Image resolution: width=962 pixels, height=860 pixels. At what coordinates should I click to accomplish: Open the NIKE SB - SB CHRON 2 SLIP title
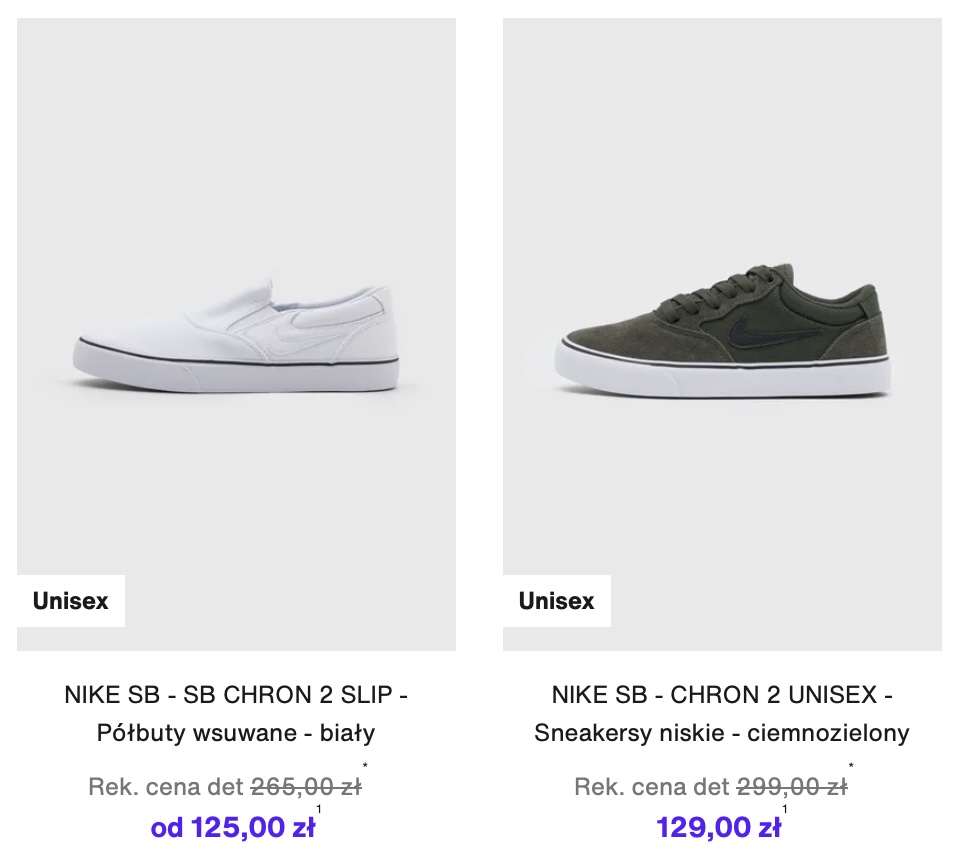(x=236, y=694)
